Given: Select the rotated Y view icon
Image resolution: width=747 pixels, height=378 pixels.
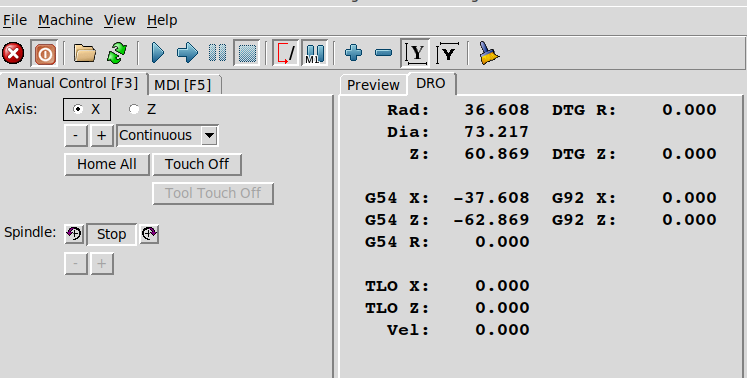Looking at the screenshot, I should [x=448, y=53].
